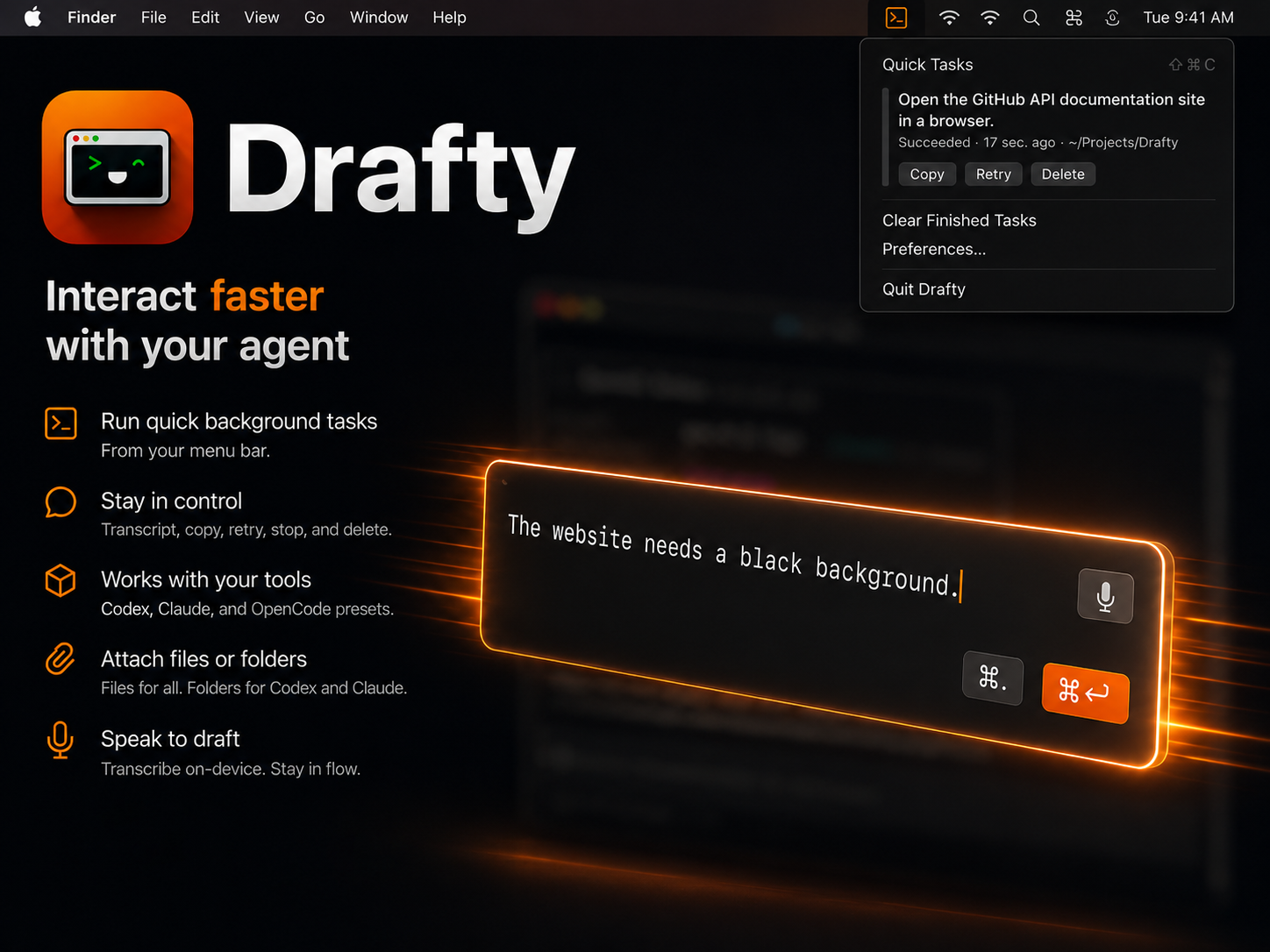Image resolution: width=1270 pixels, height=952 pixels.
Task: Click the 'Works with your tools' heading
Action: pos(206,580)
